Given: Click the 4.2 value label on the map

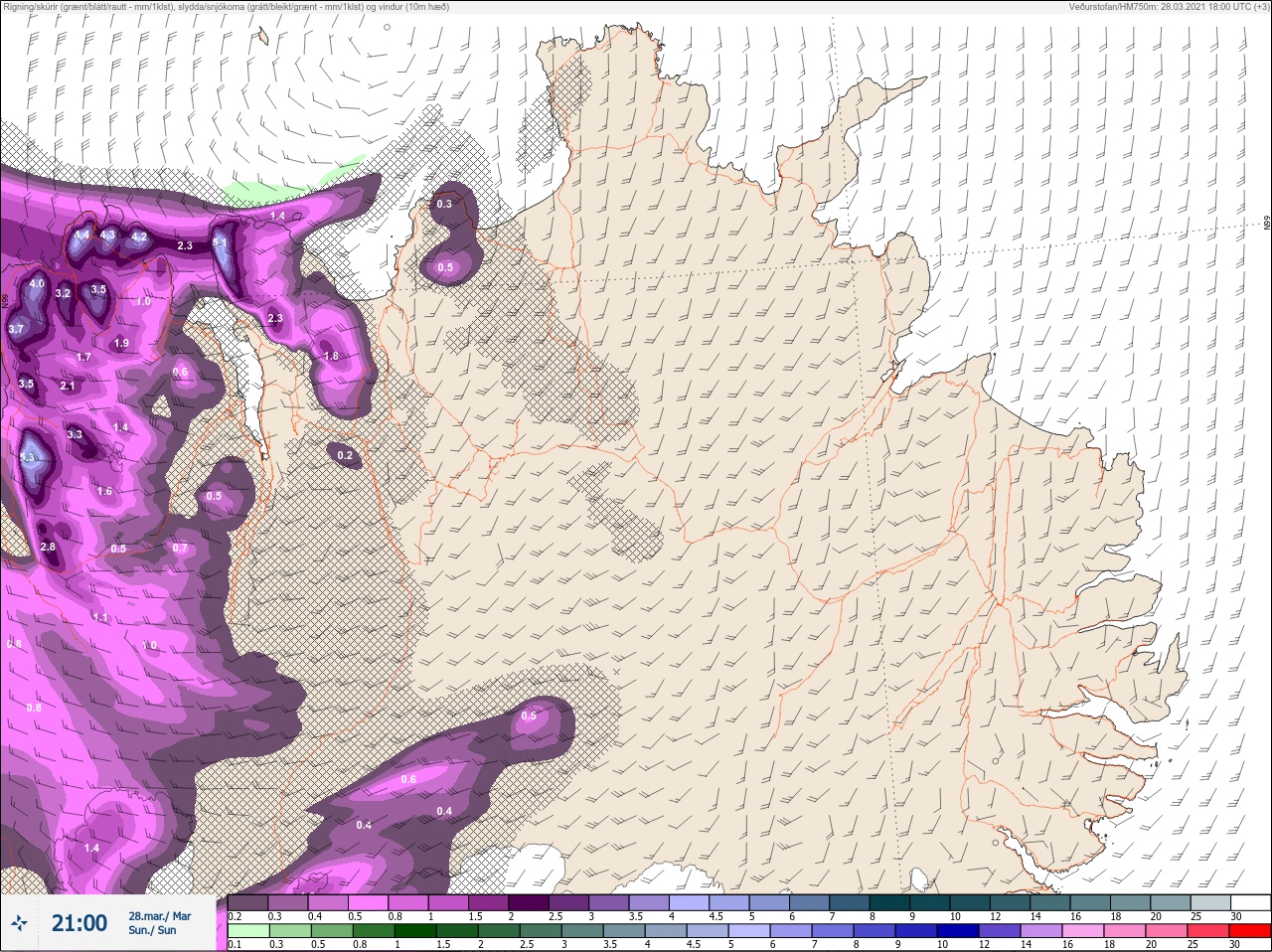Looking at the screenshot, I should 139,237.
